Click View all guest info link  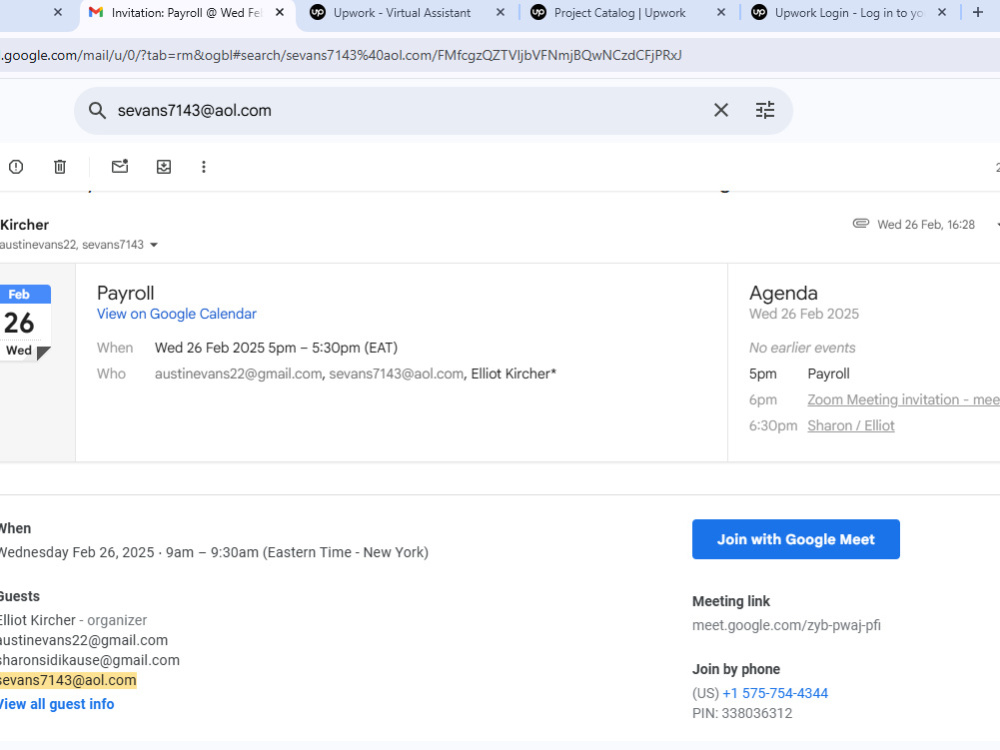(x=57, y=704)
